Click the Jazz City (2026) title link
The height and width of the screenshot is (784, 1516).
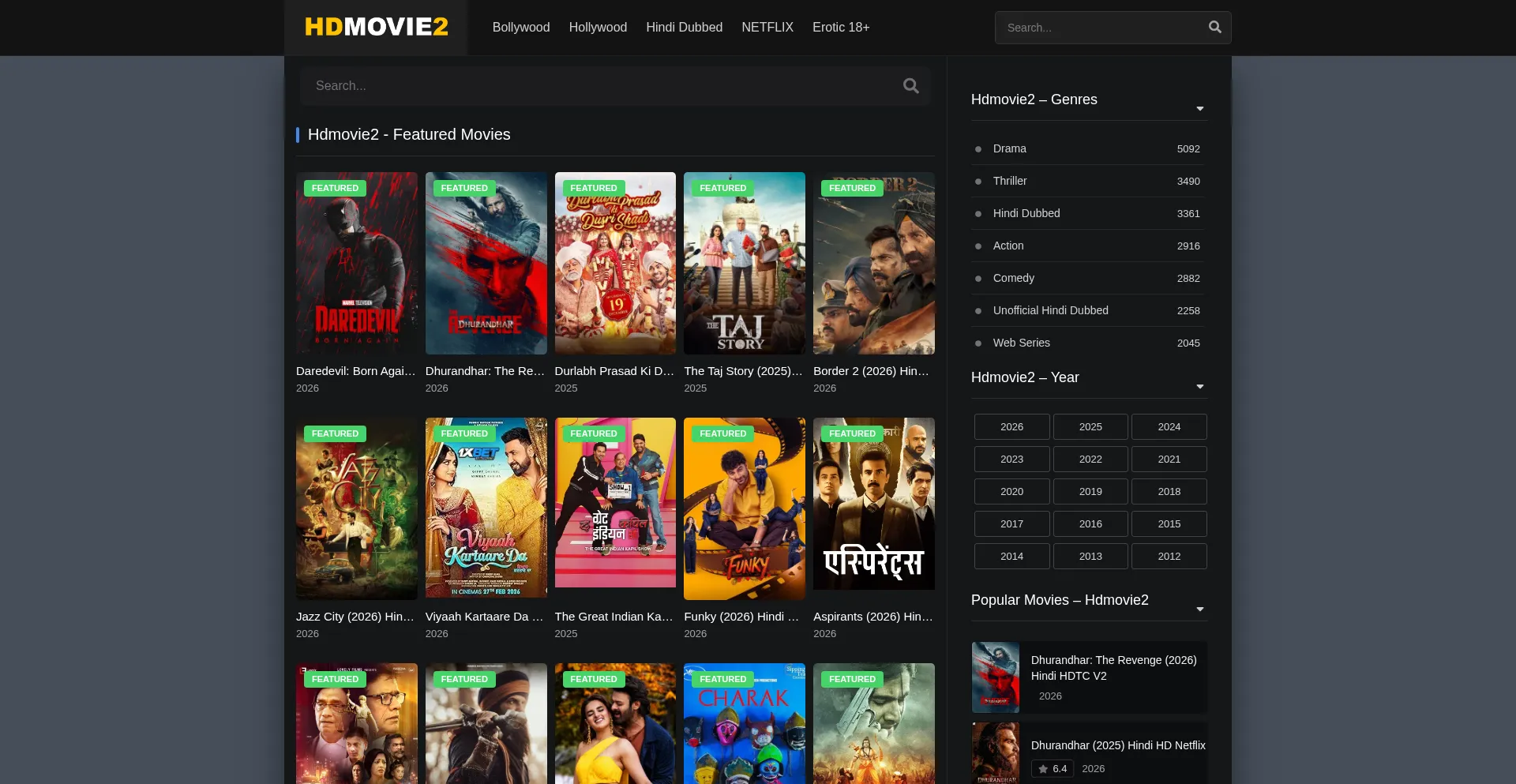tap(355, 617)
